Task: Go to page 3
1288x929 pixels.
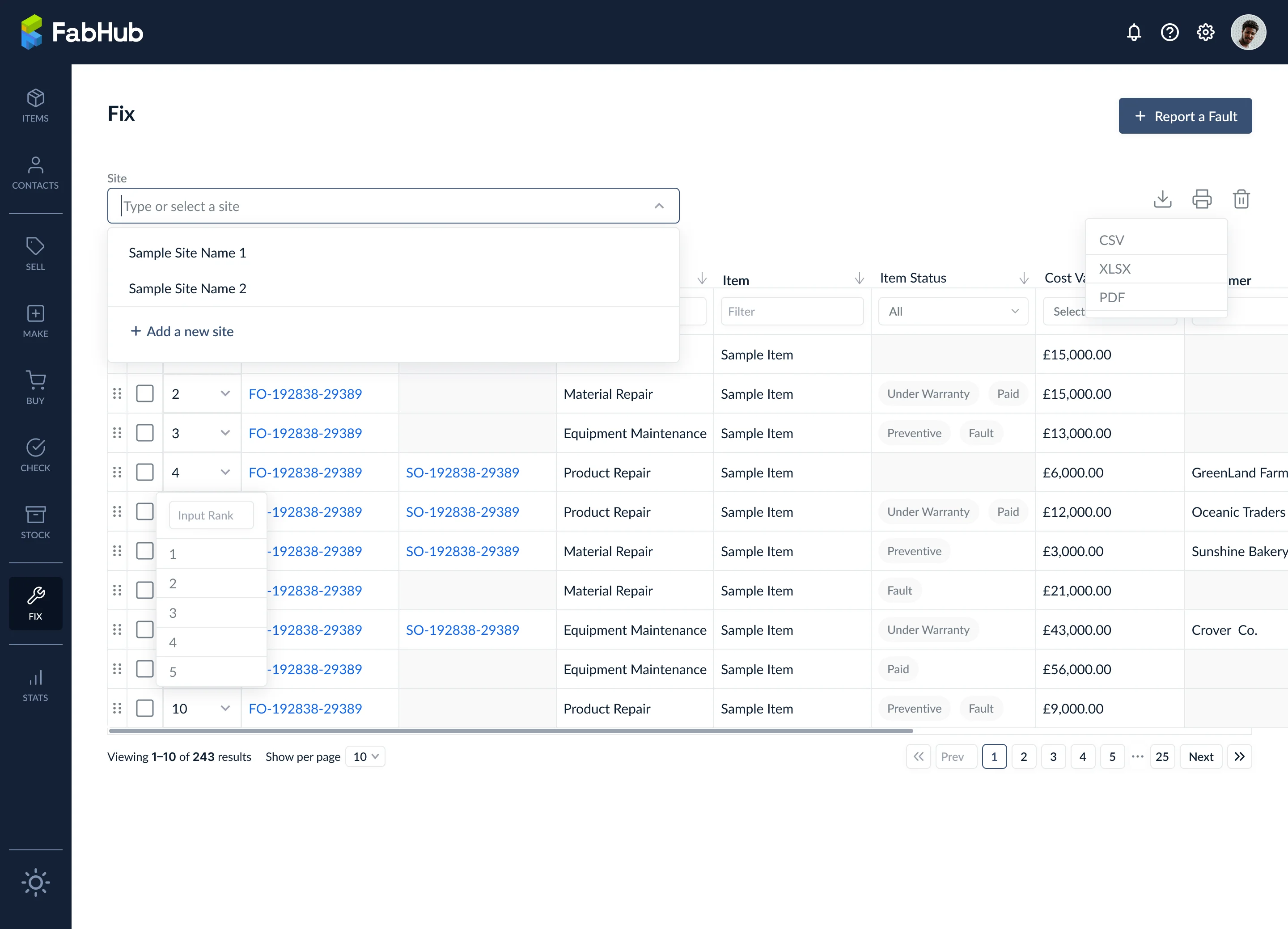Action: (1053, 756)
